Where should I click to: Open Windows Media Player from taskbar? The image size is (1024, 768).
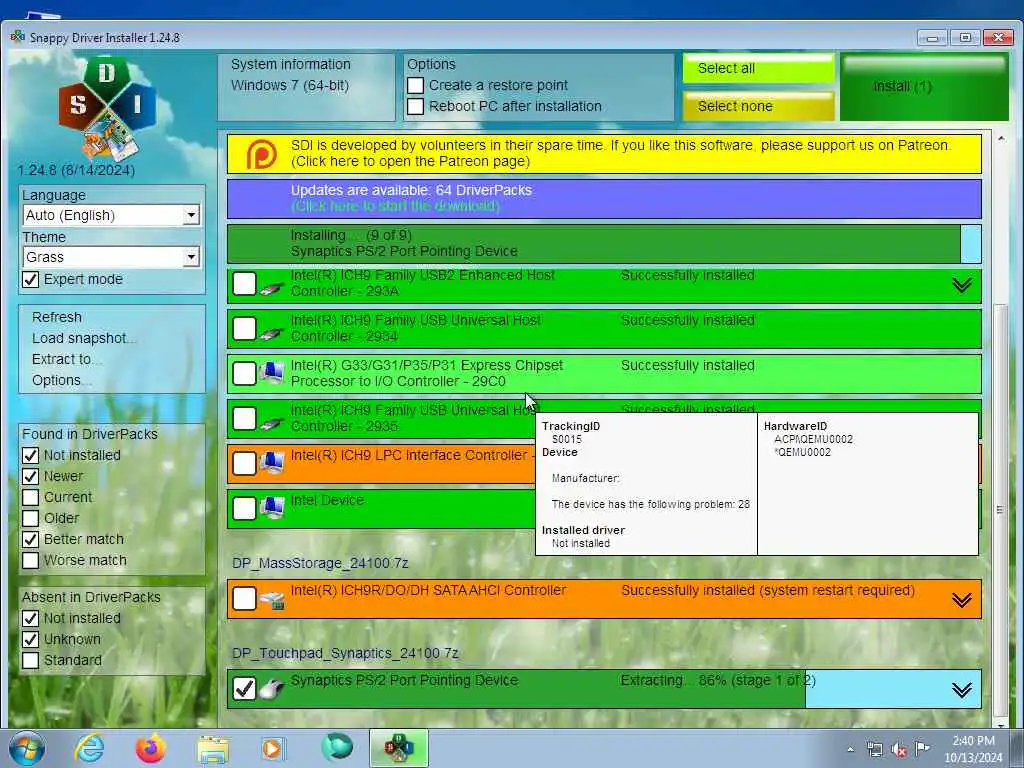click(274, 748)
